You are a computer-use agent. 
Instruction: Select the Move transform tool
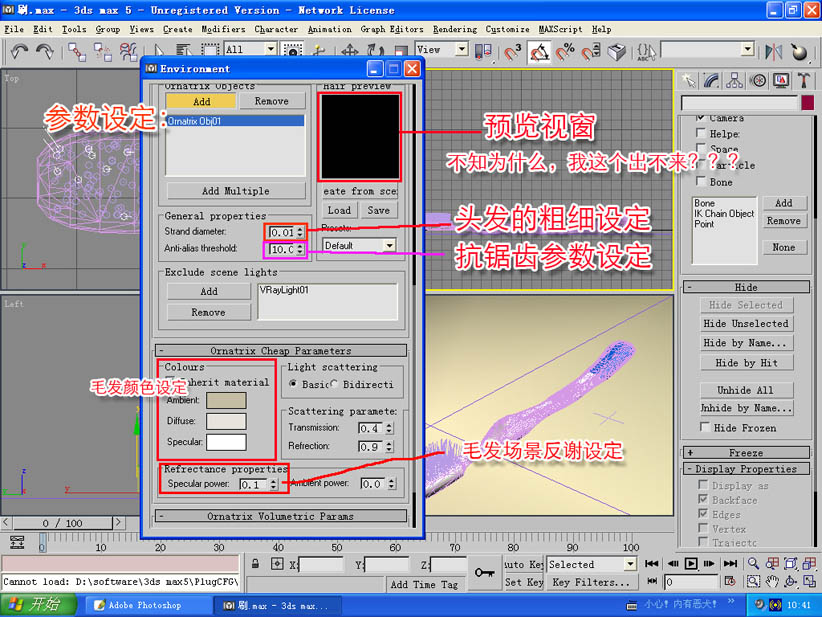click(x=350, y=51)
